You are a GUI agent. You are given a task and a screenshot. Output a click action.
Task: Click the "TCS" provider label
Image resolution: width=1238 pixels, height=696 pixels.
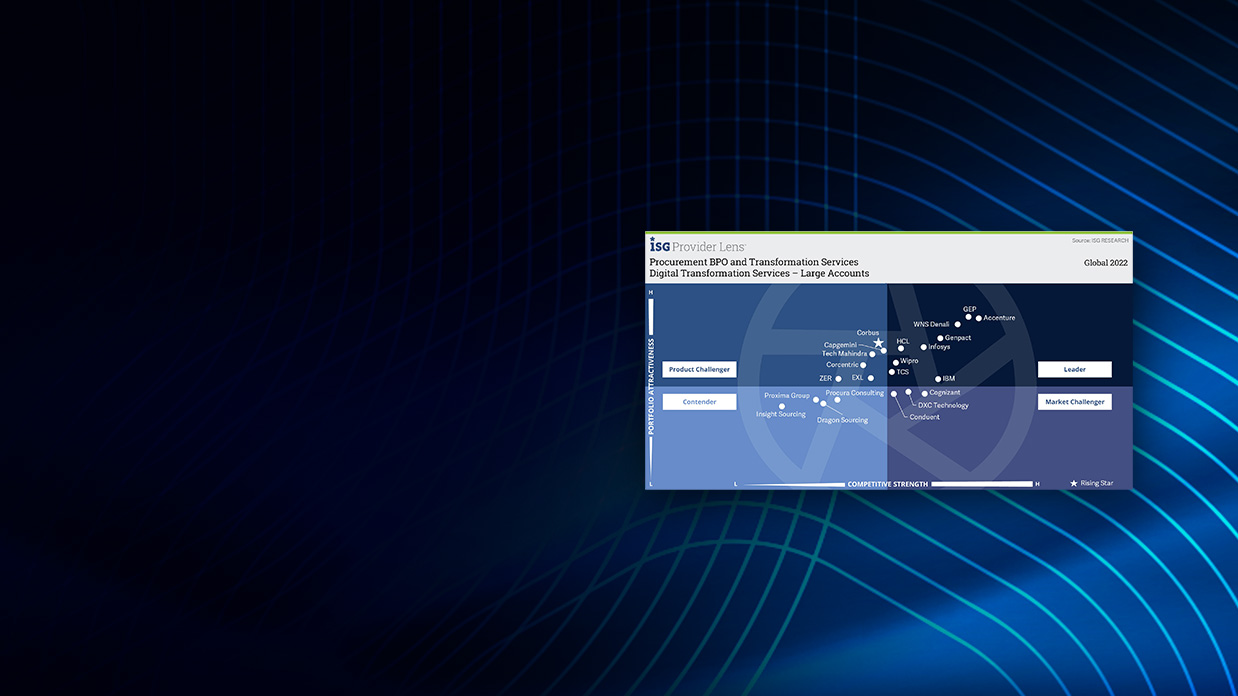[903, 372]
